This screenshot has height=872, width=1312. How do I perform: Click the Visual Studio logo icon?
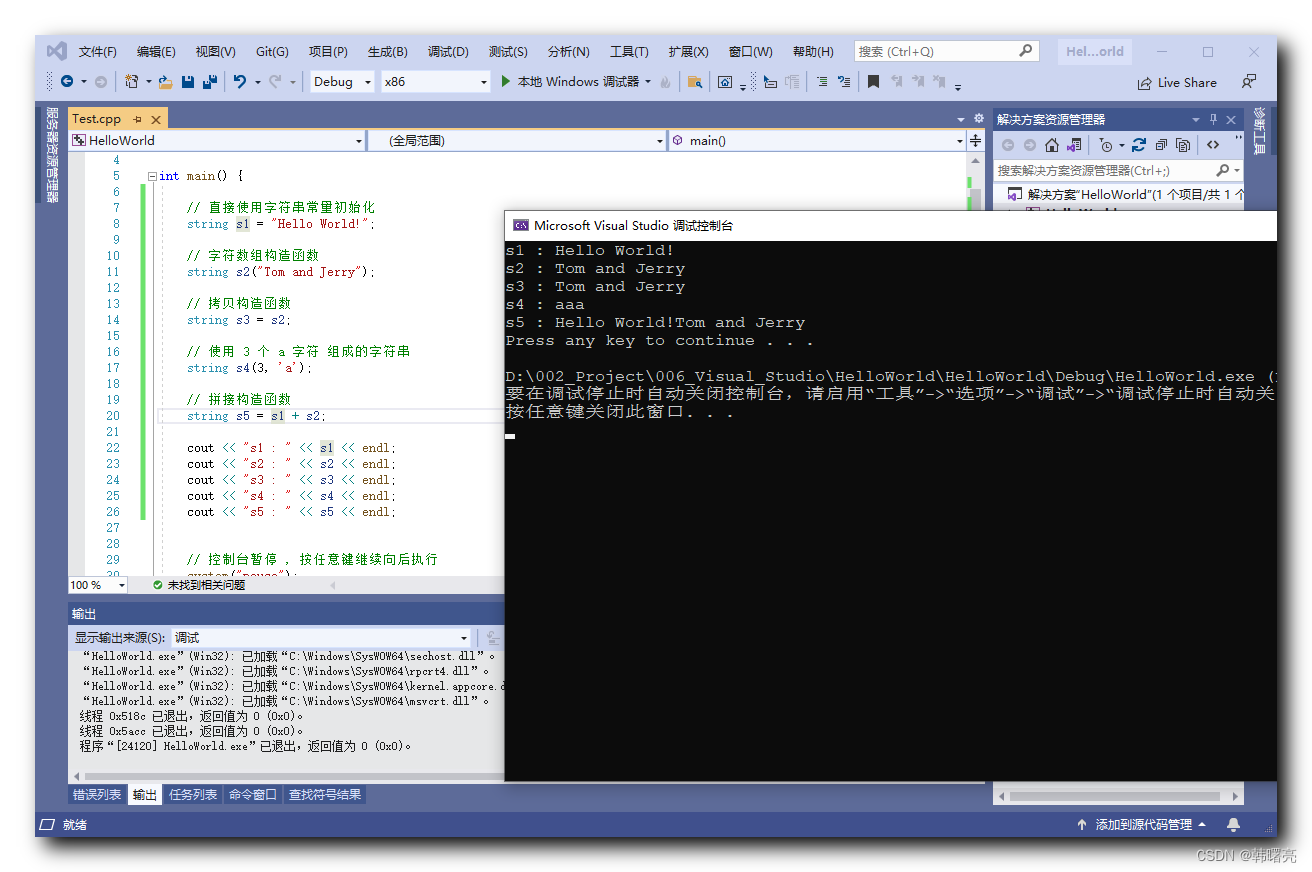[x=57, y=51]
